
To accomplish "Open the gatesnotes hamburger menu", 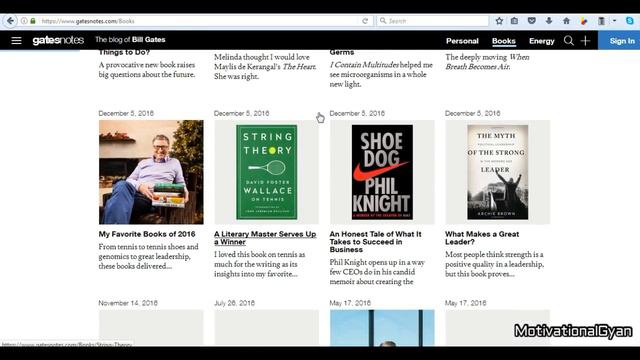I will tap(16, 40).
